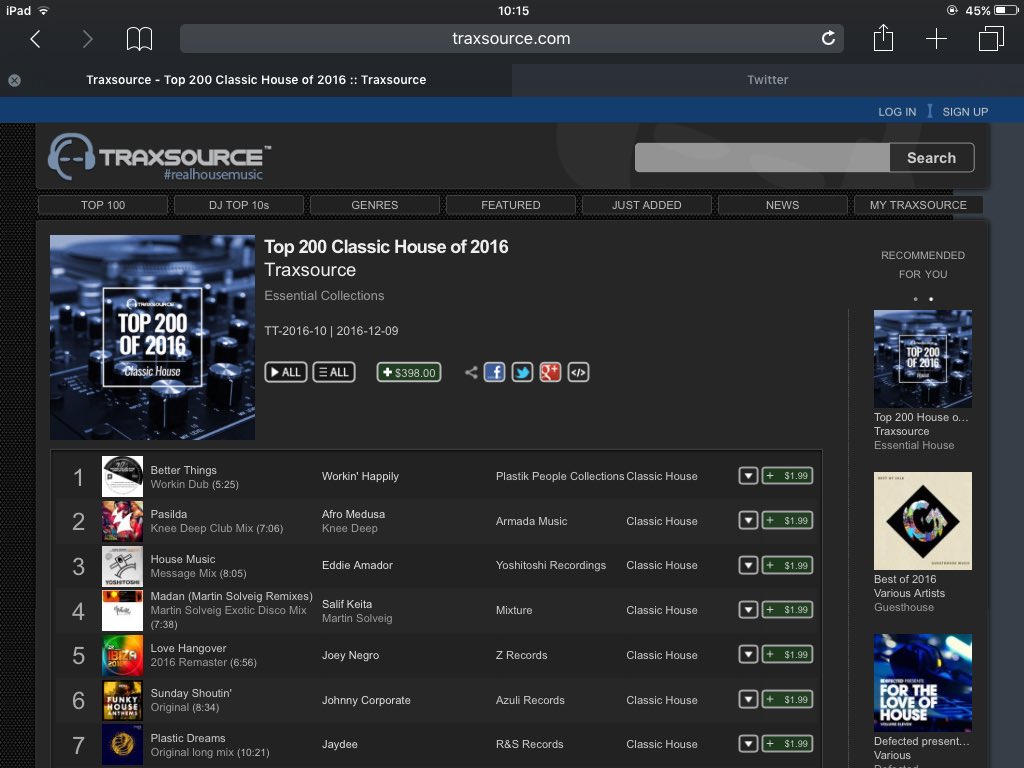
Task: Open Joey Negro artist link
Action: 350,655
